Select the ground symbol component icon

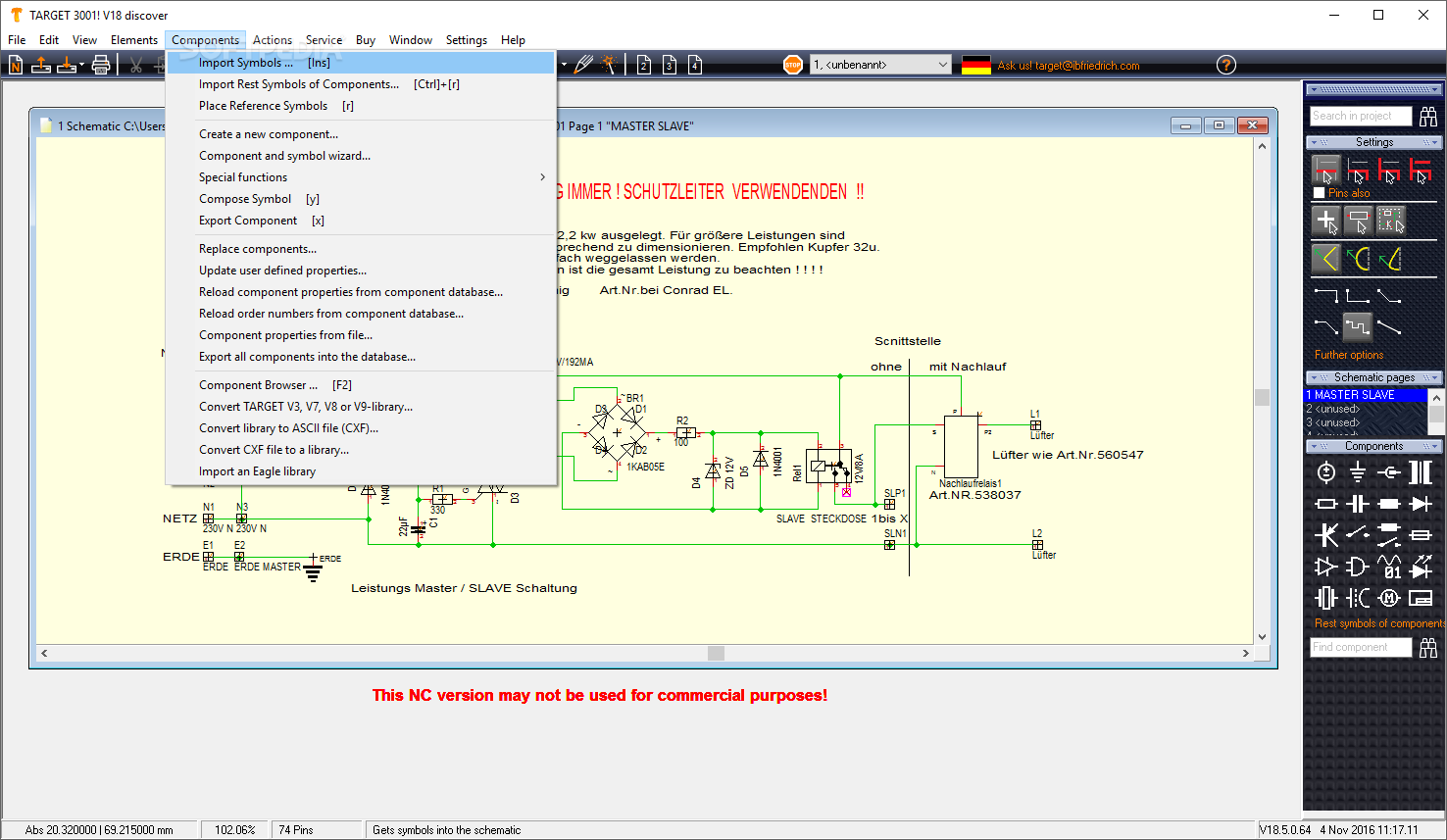pos(1358,473)
